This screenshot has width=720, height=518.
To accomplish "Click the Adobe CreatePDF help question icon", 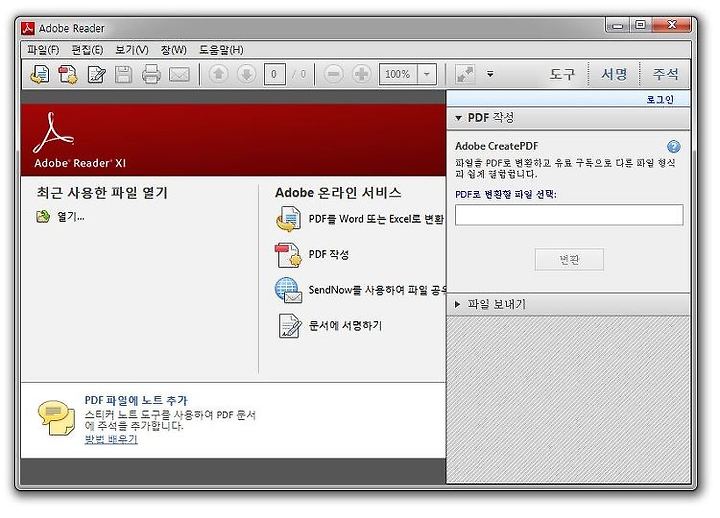I will (673, 146).
